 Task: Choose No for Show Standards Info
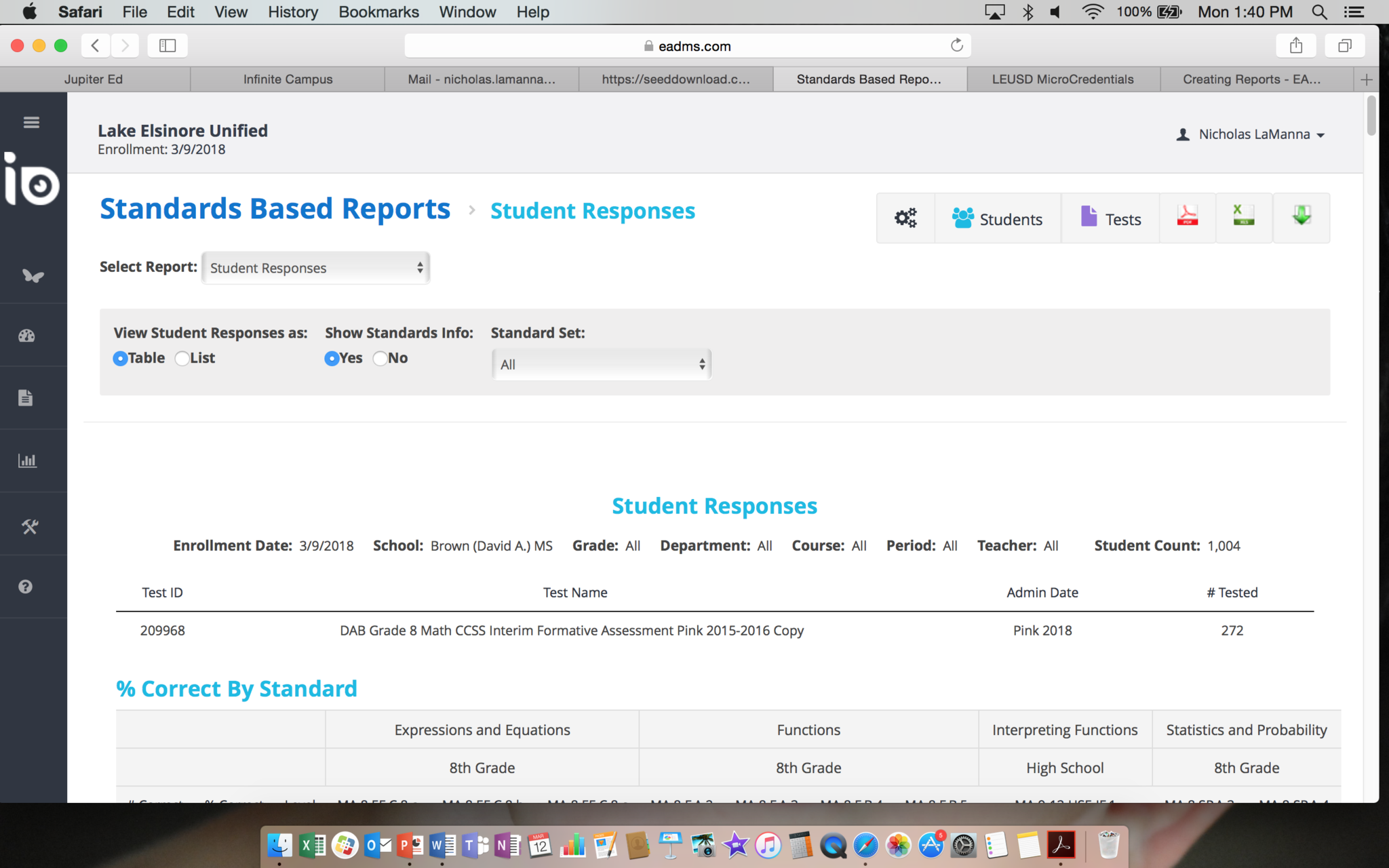(x=380, y=358)
